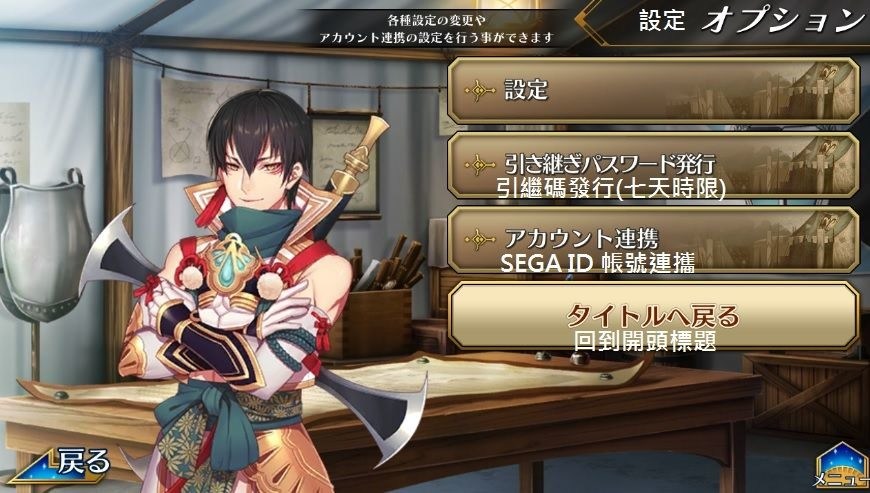Click the ornament icon beside 引き継ぎパスワード発行
The height and width of the screenshot is (493, 870).
pos(480,165)
